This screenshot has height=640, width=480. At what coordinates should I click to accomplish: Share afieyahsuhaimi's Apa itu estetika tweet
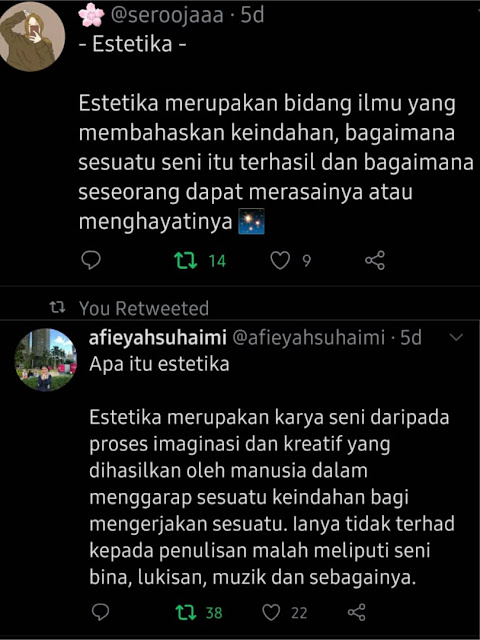click(356, 612)
